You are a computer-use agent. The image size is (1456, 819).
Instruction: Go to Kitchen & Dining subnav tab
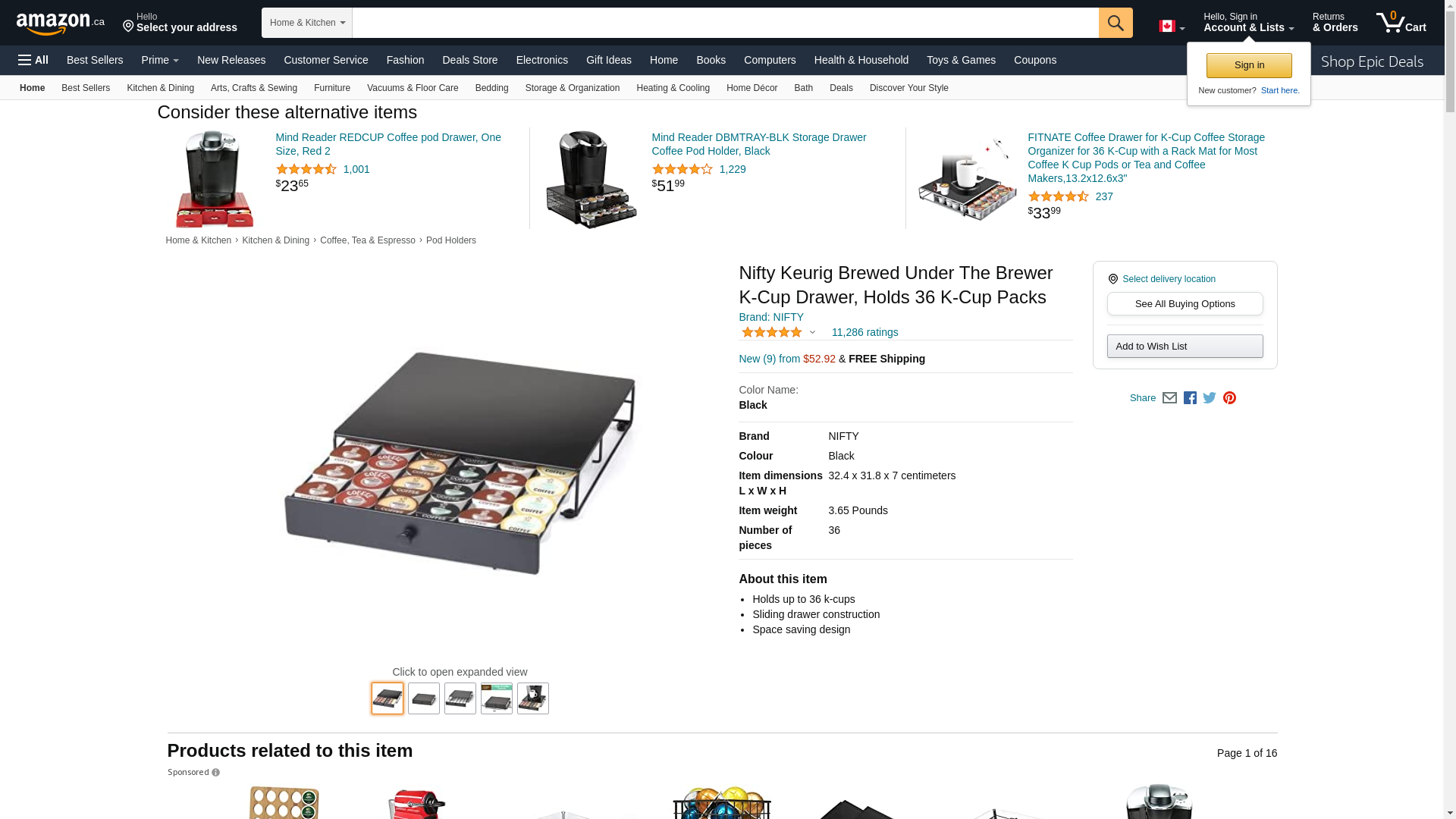[160, 88]
